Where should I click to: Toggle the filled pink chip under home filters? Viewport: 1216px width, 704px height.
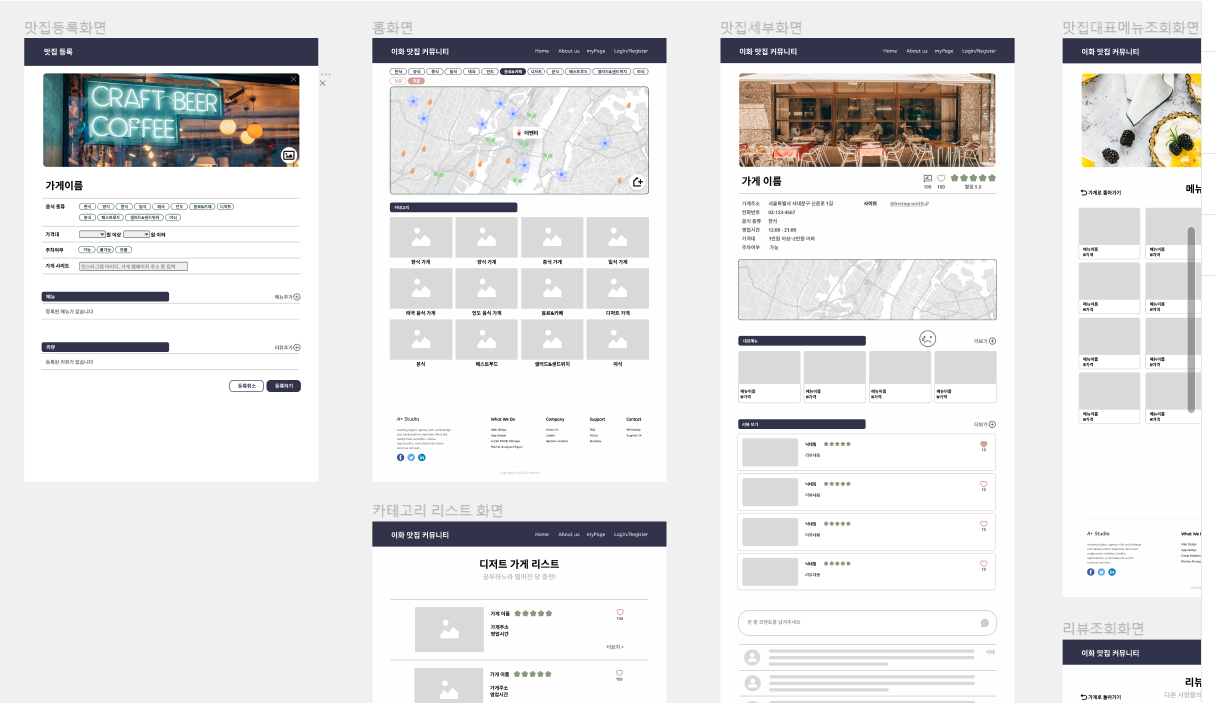416,81
